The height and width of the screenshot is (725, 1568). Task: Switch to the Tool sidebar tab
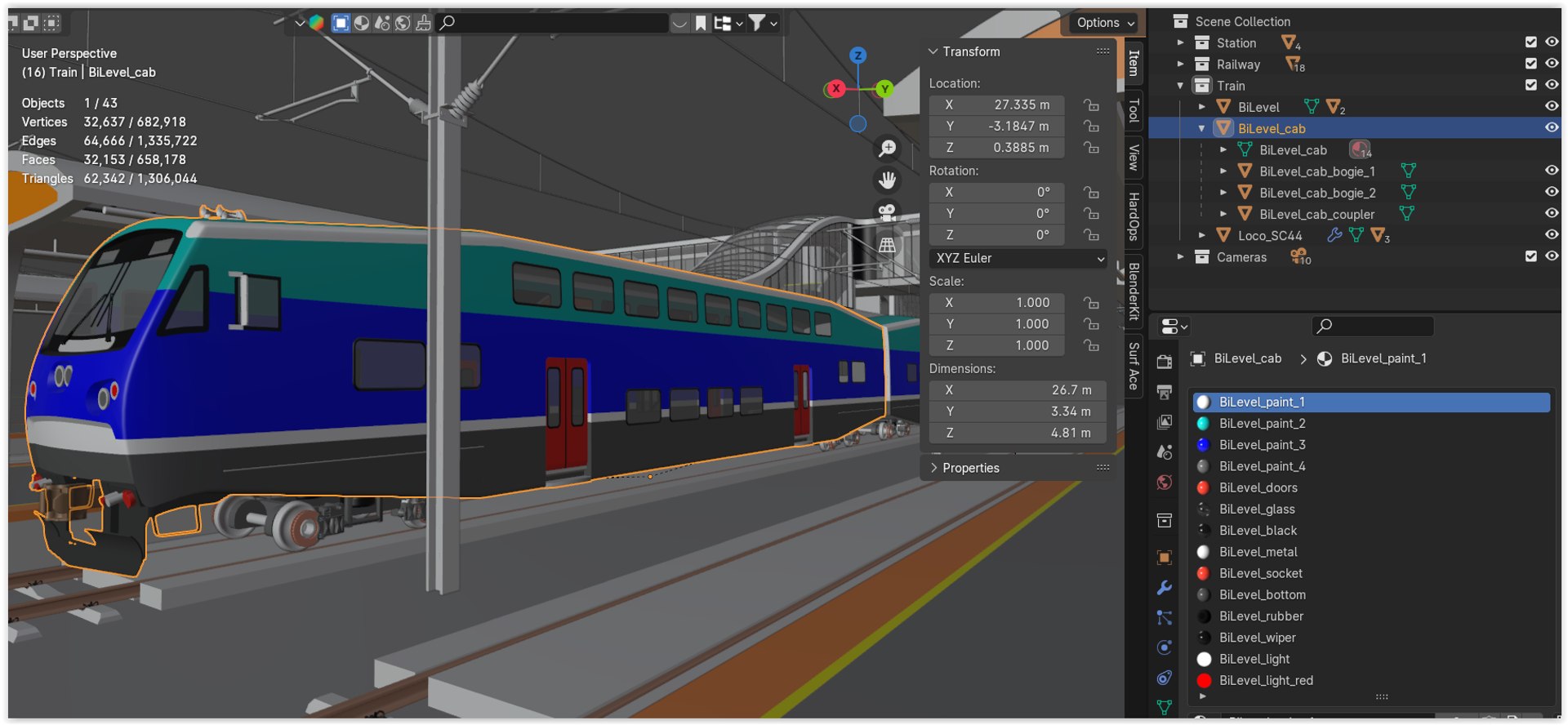(x=1134, y=110)
